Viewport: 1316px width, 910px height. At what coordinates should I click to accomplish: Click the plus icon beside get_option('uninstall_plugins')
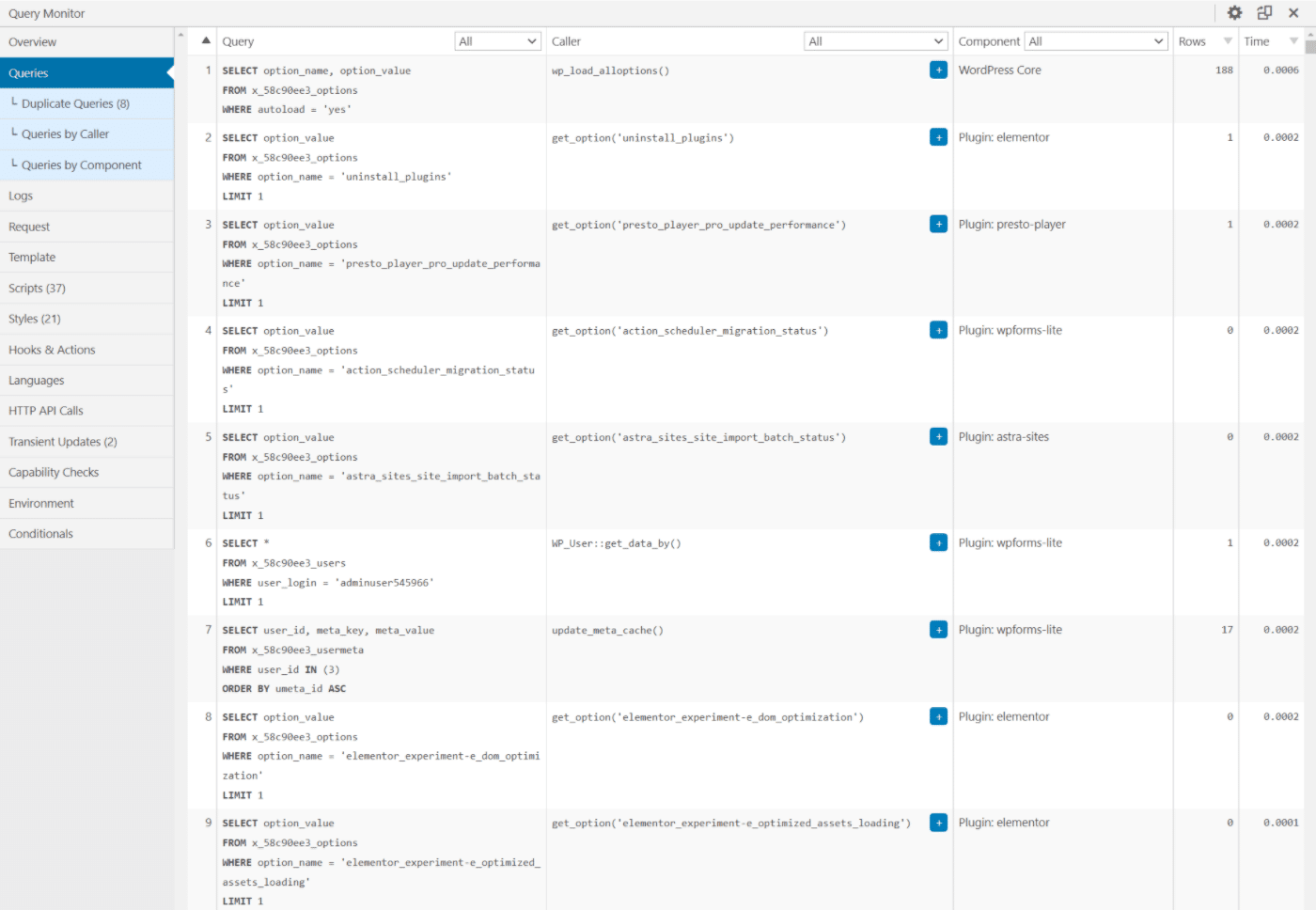tap(938, 136)
